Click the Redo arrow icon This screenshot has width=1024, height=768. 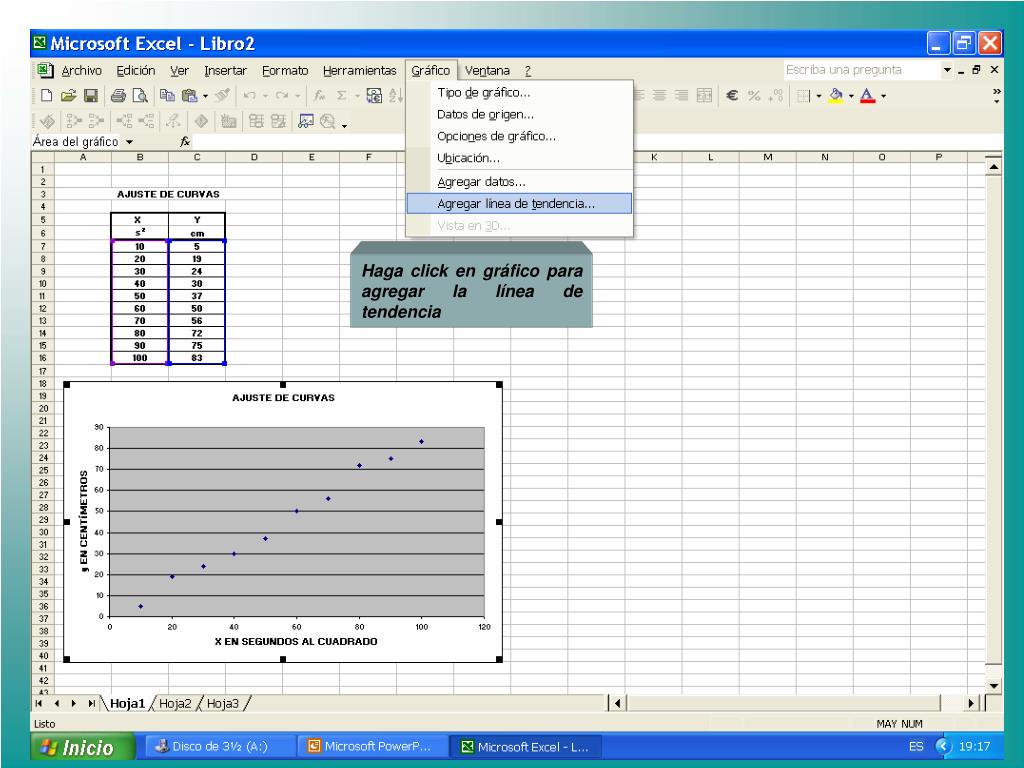(x=281, y=96)
